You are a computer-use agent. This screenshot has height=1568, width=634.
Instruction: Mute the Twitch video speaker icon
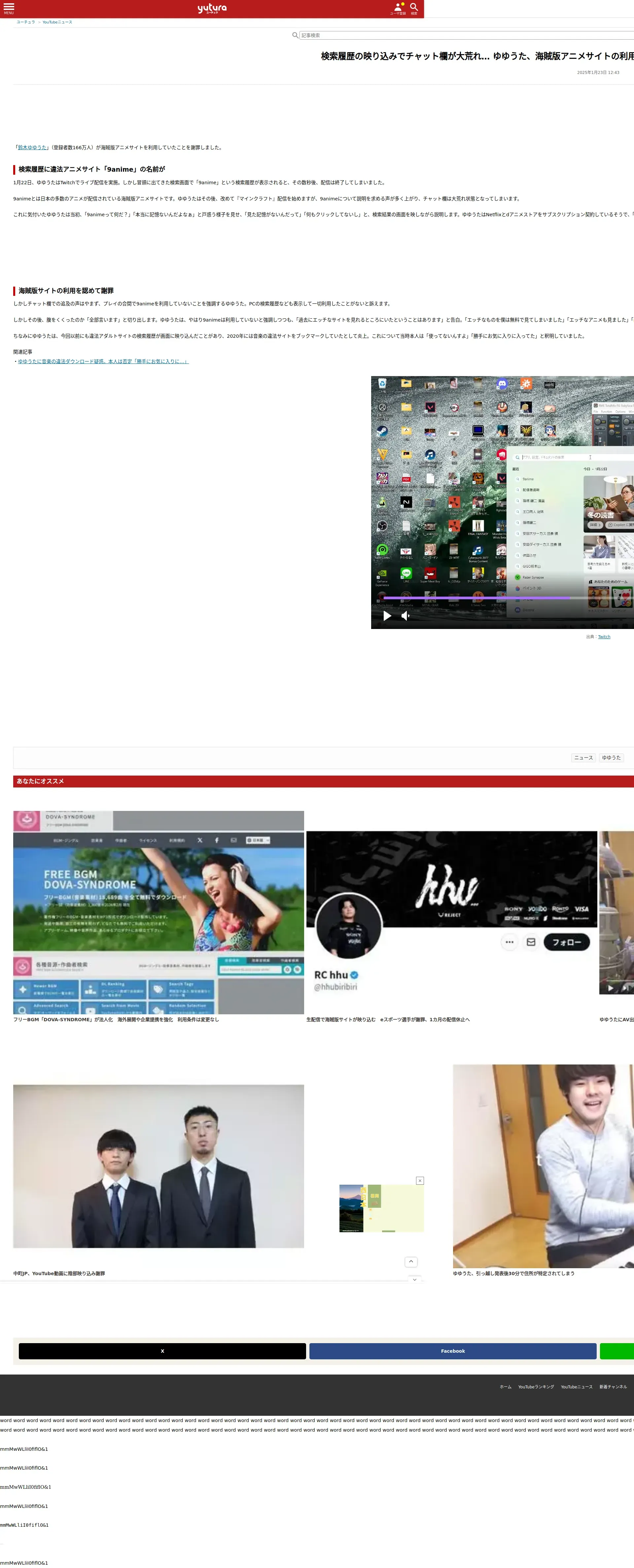(405, 615)
